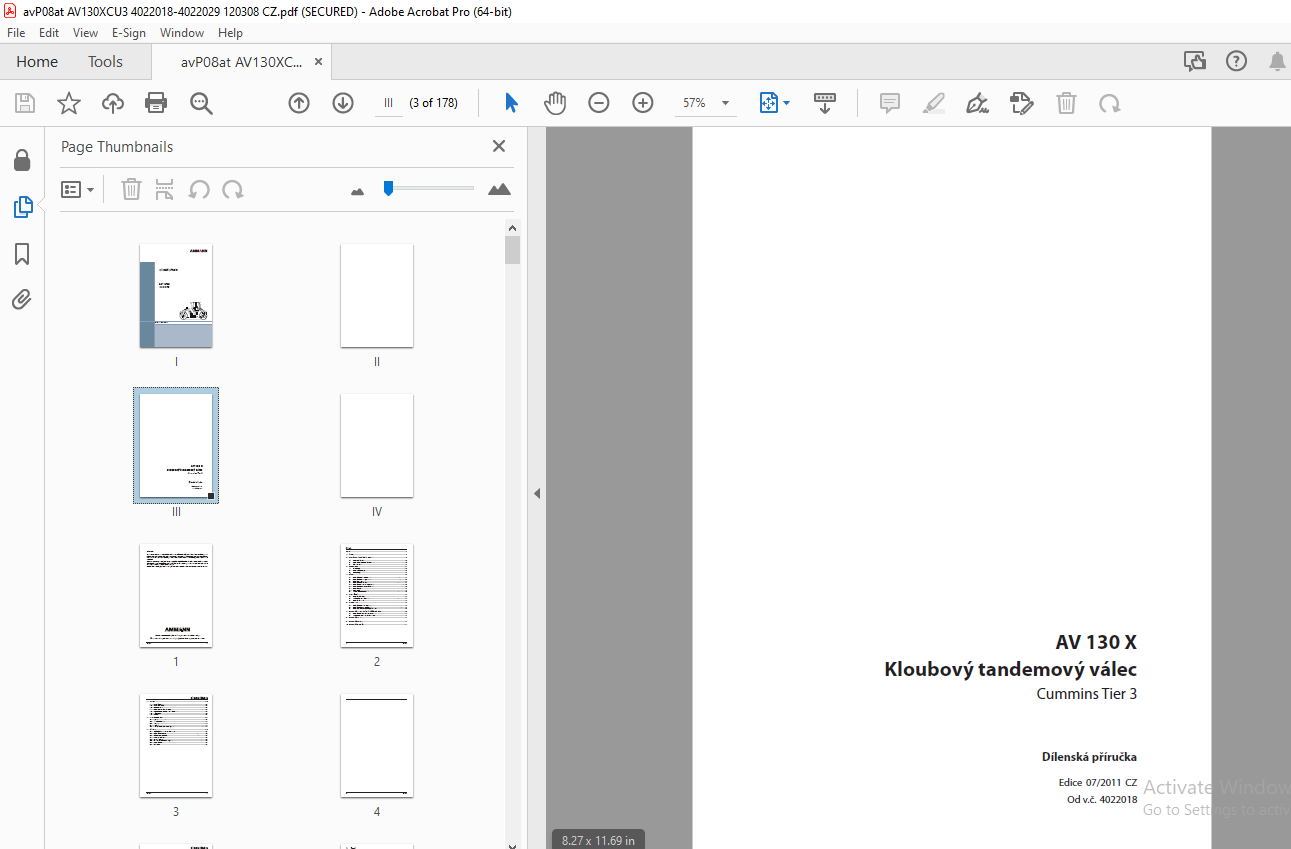Open the Window menu
This screenshot has height=849, width=1291.
[182, 33]
